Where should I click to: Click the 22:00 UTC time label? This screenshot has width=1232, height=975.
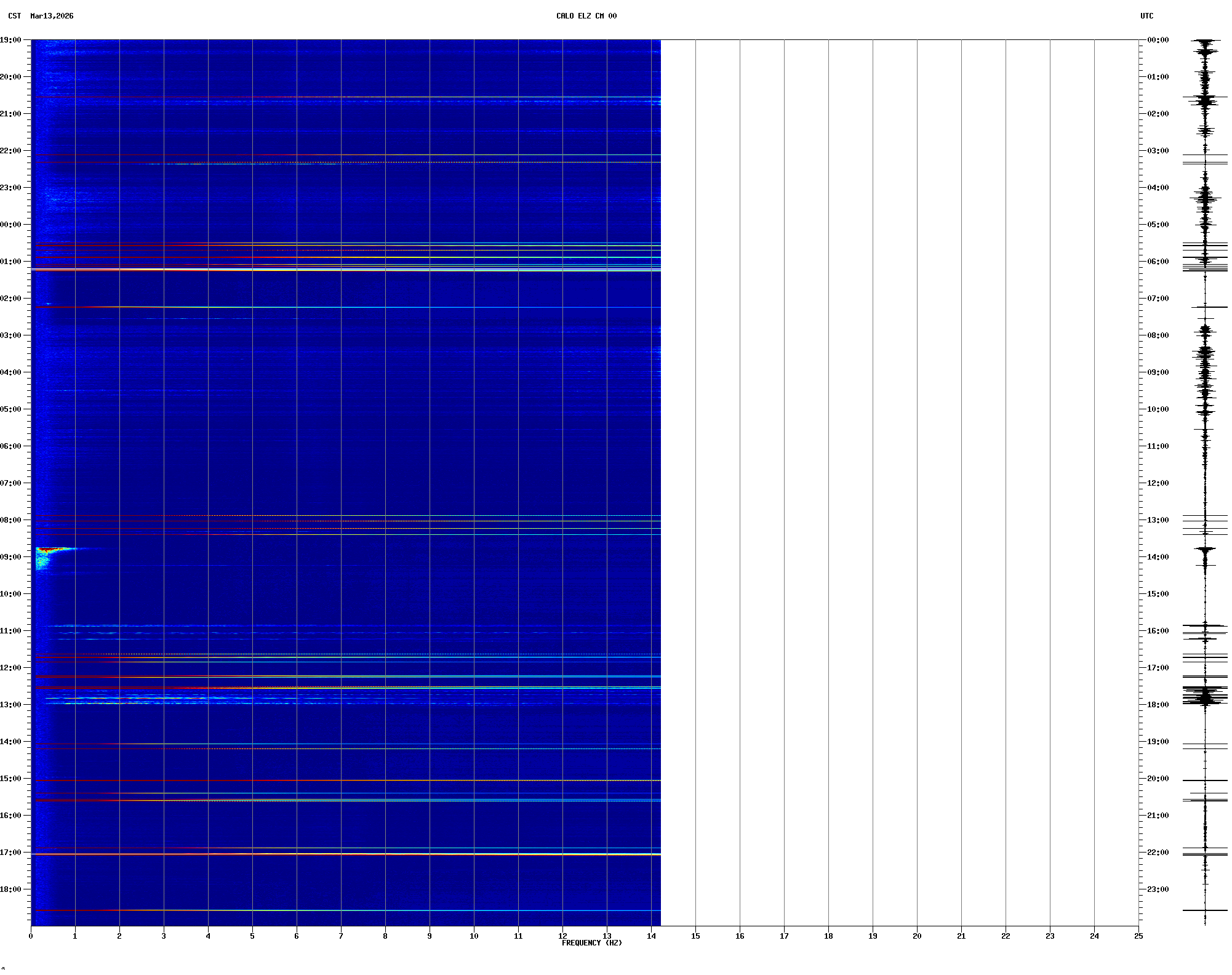point(1158,853)
